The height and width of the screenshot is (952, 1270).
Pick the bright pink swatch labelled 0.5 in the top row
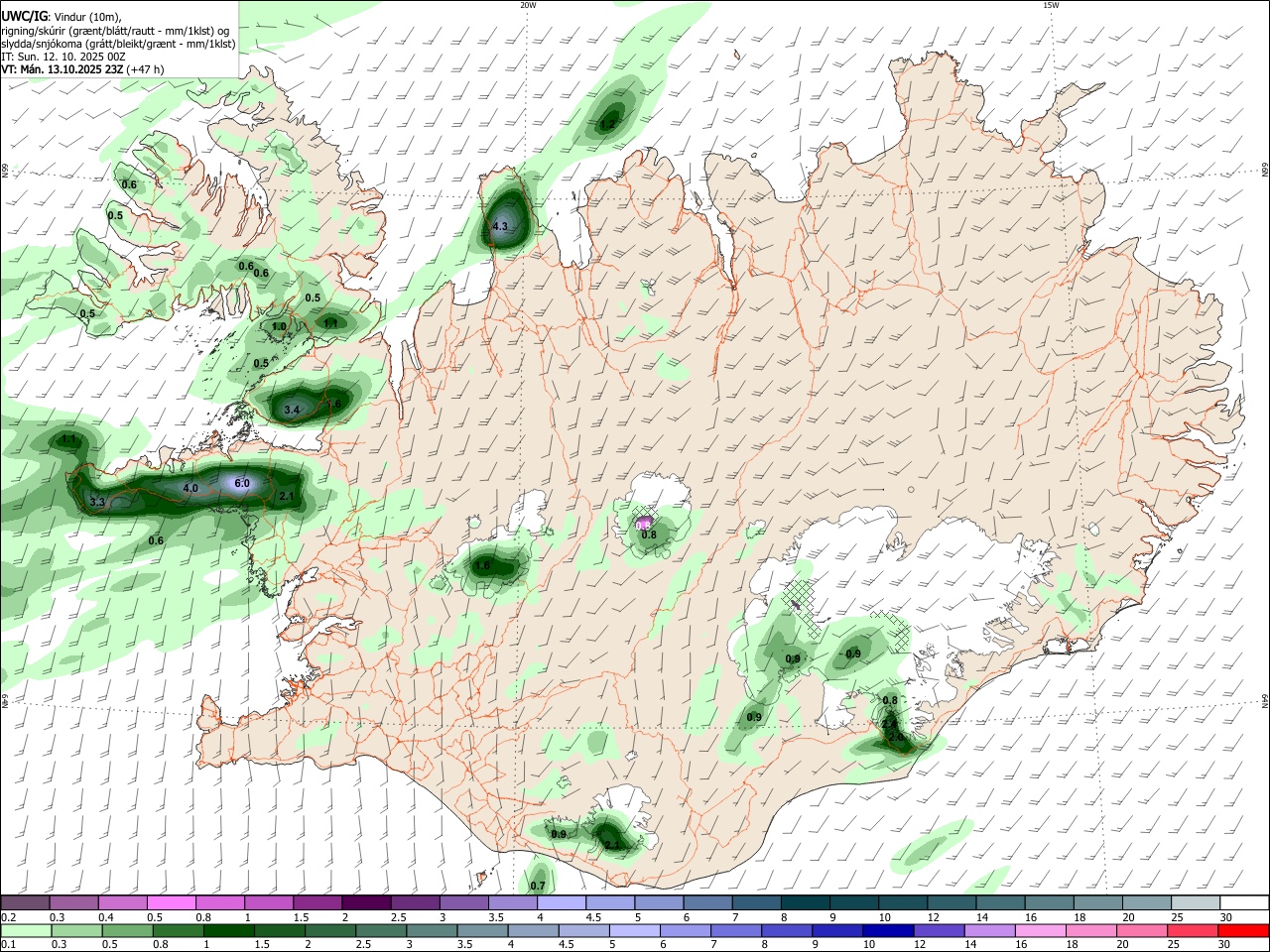(171, 902)
